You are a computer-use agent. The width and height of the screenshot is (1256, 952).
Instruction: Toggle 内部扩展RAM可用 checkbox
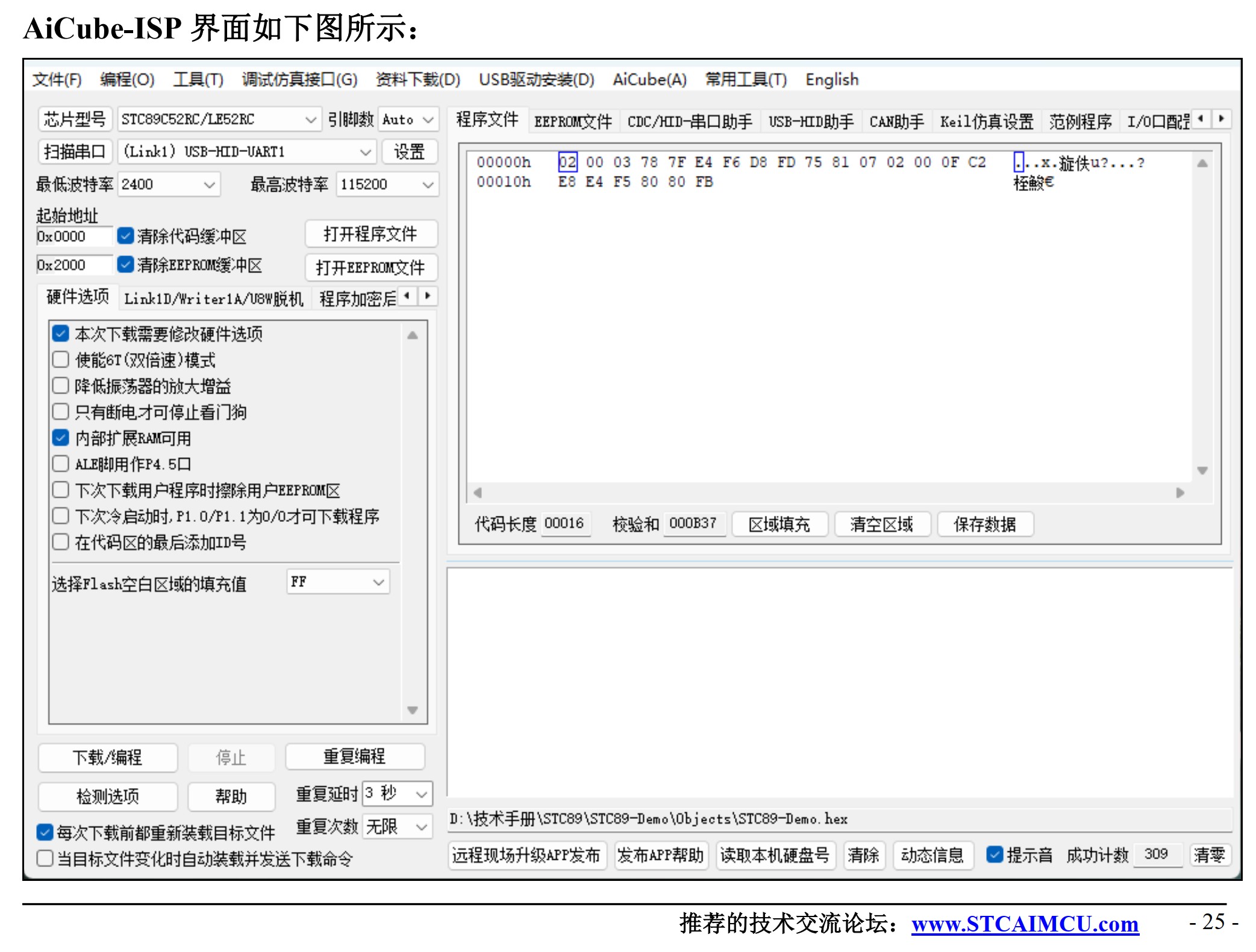(60, 438)
